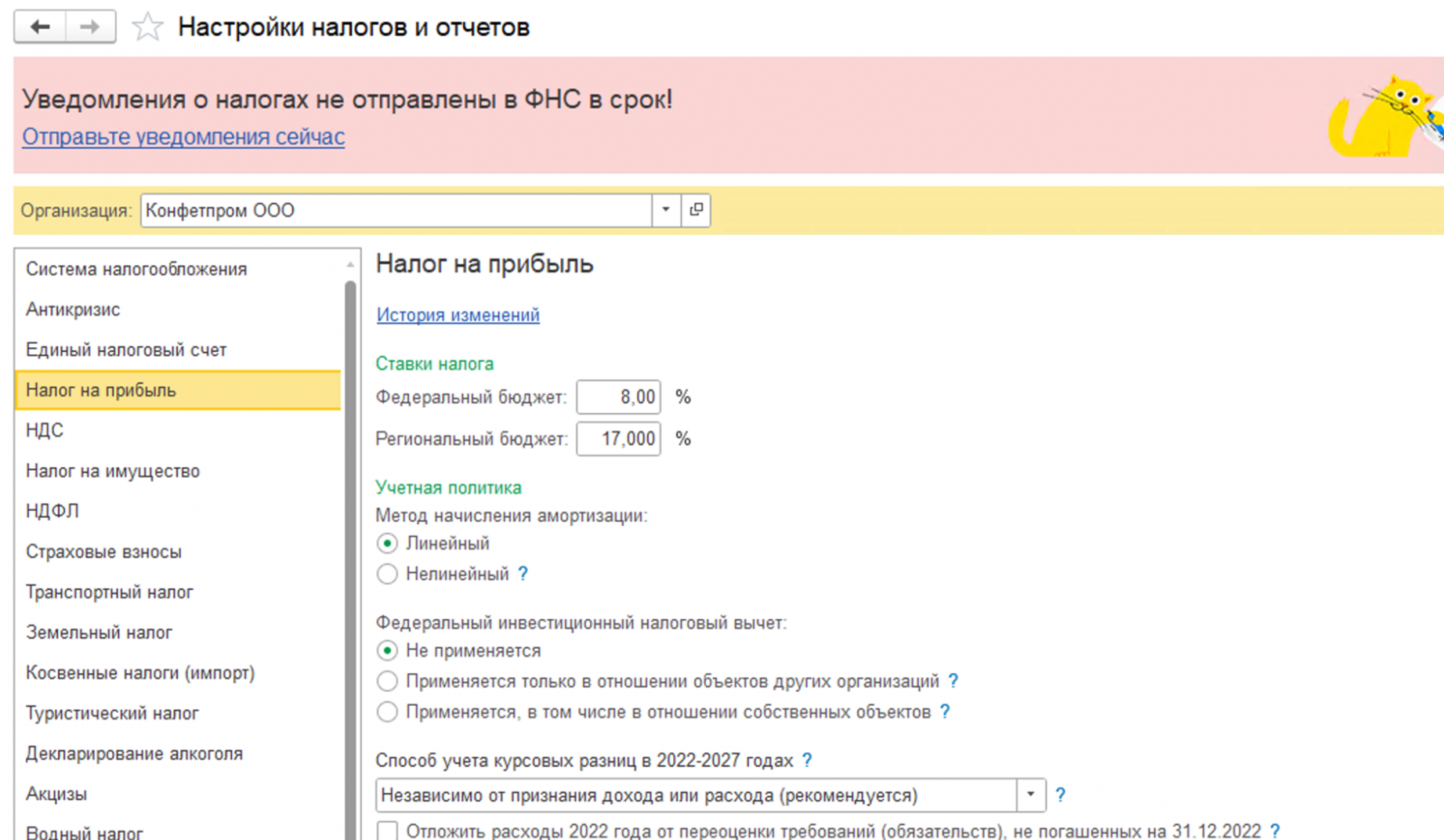Open the НДС section
This screenshot has width=1444, height=840.
click(178, 430)
